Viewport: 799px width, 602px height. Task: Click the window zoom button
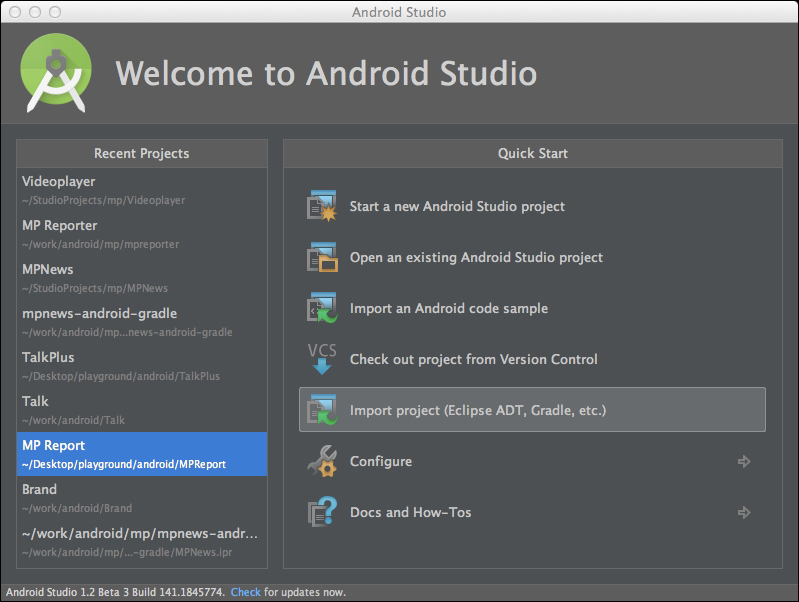pos(55,12)
